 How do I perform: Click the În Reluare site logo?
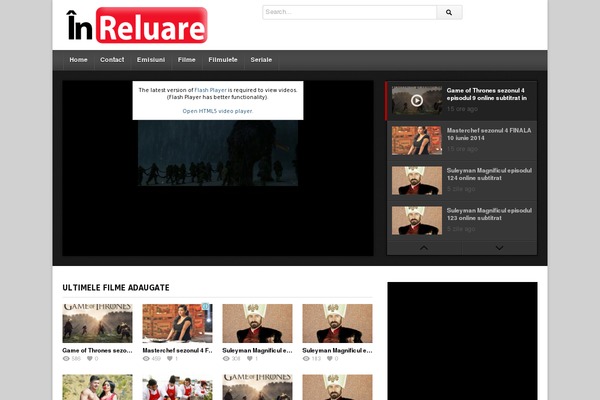[x=137, y=25]
